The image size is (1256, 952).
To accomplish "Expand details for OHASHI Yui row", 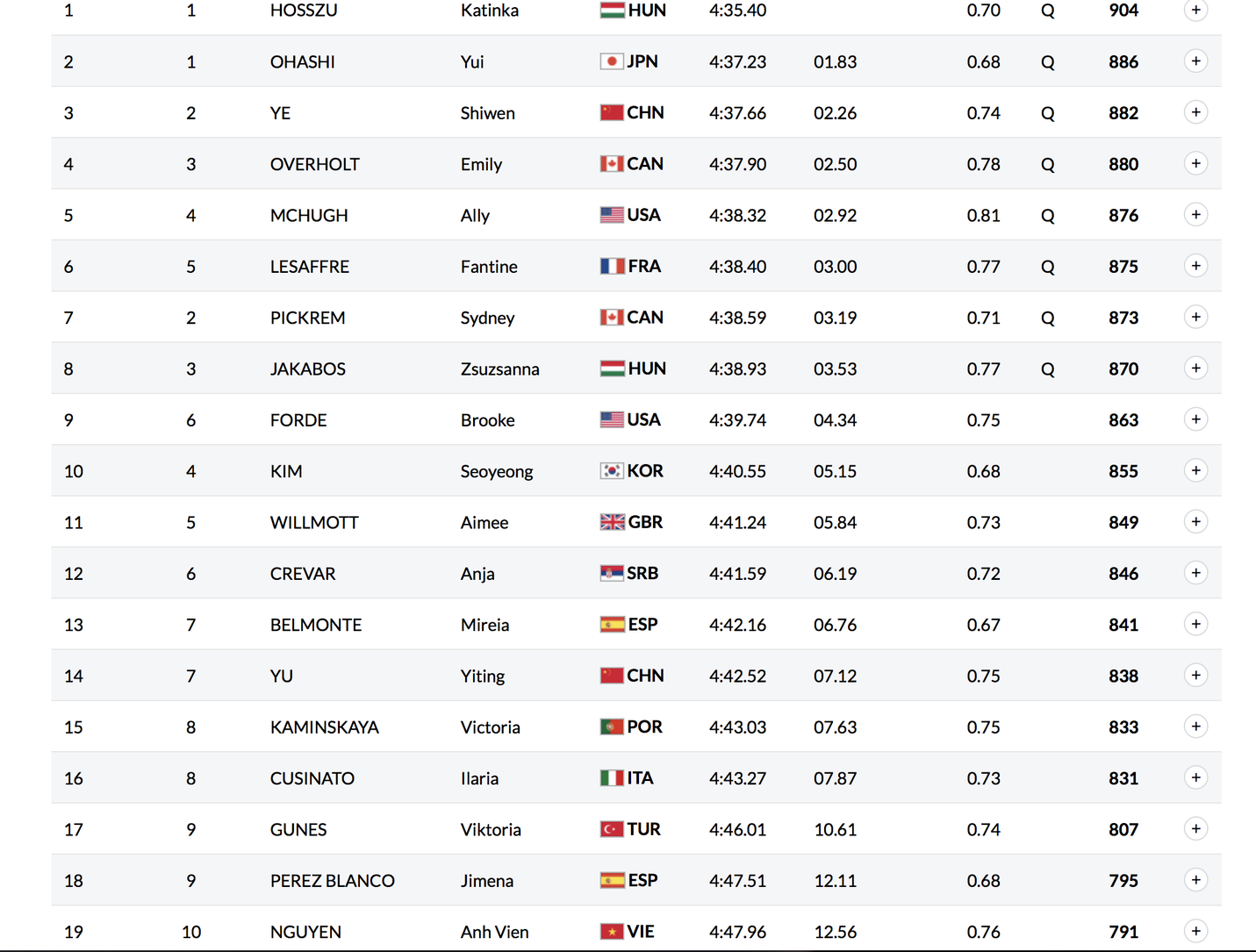I will 1195,61.
